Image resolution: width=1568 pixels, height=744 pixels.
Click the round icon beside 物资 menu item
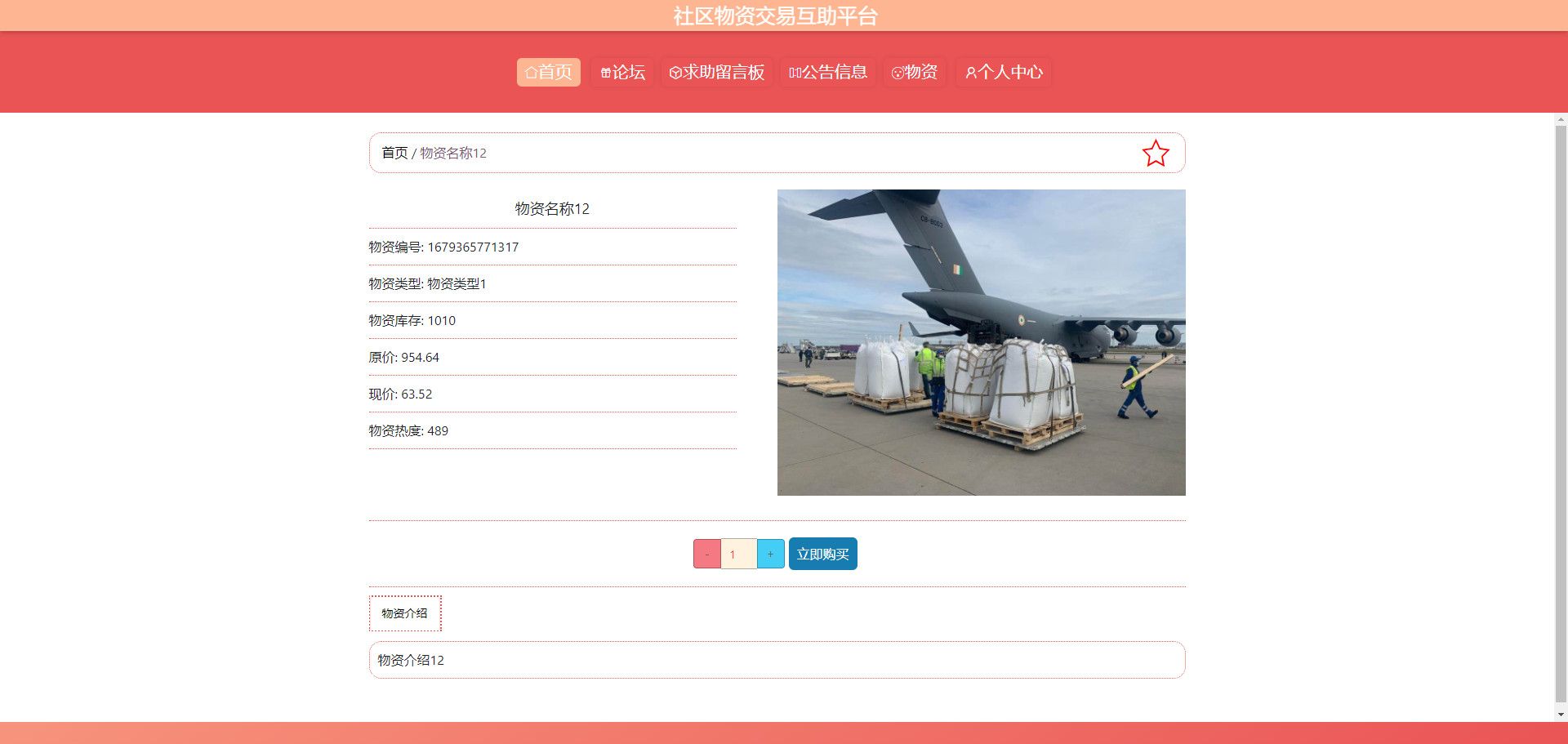pos(898,73)
